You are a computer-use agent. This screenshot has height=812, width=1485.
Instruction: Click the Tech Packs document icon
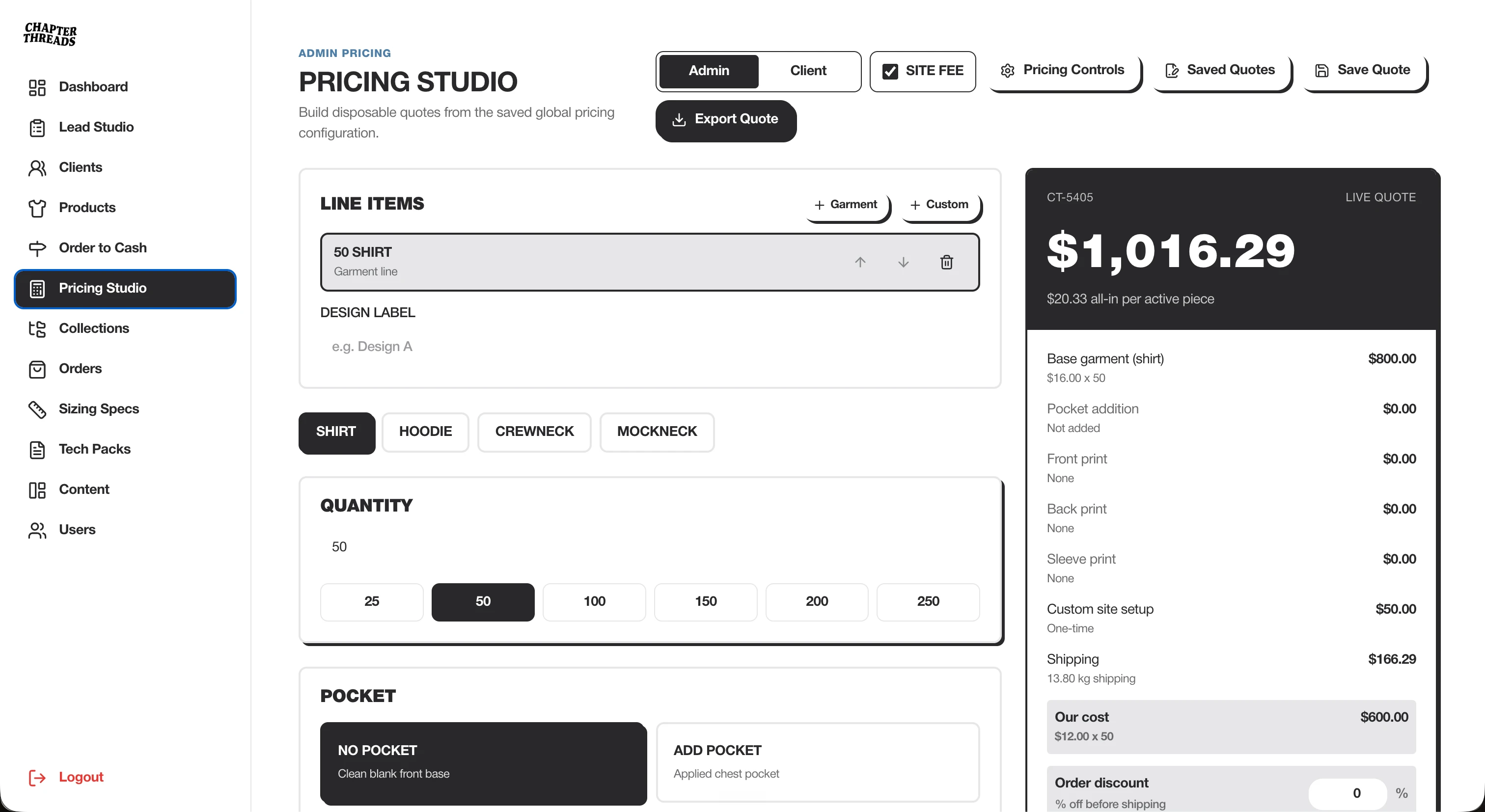pos(37,450)
